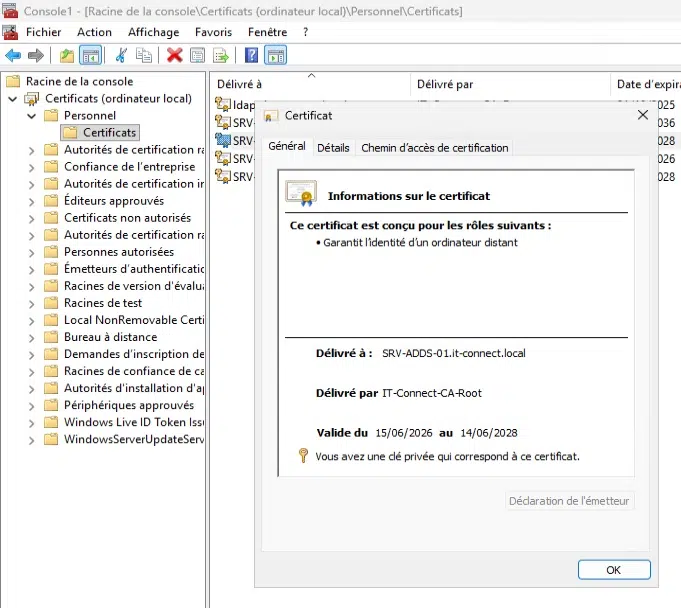Expand Personnes autorisées folder

click(x=31, y=253)
